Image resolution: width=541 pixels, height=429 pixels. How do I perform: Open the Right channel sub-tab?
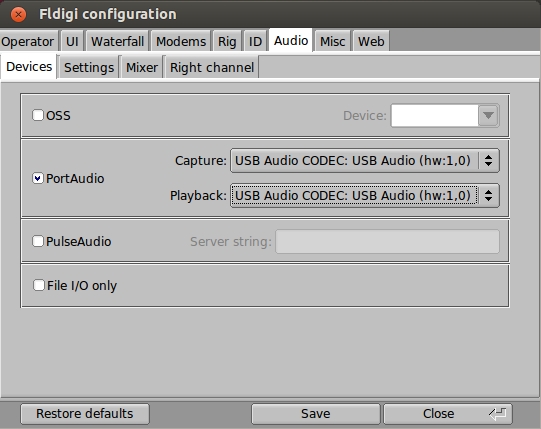(x=212, y=67)
